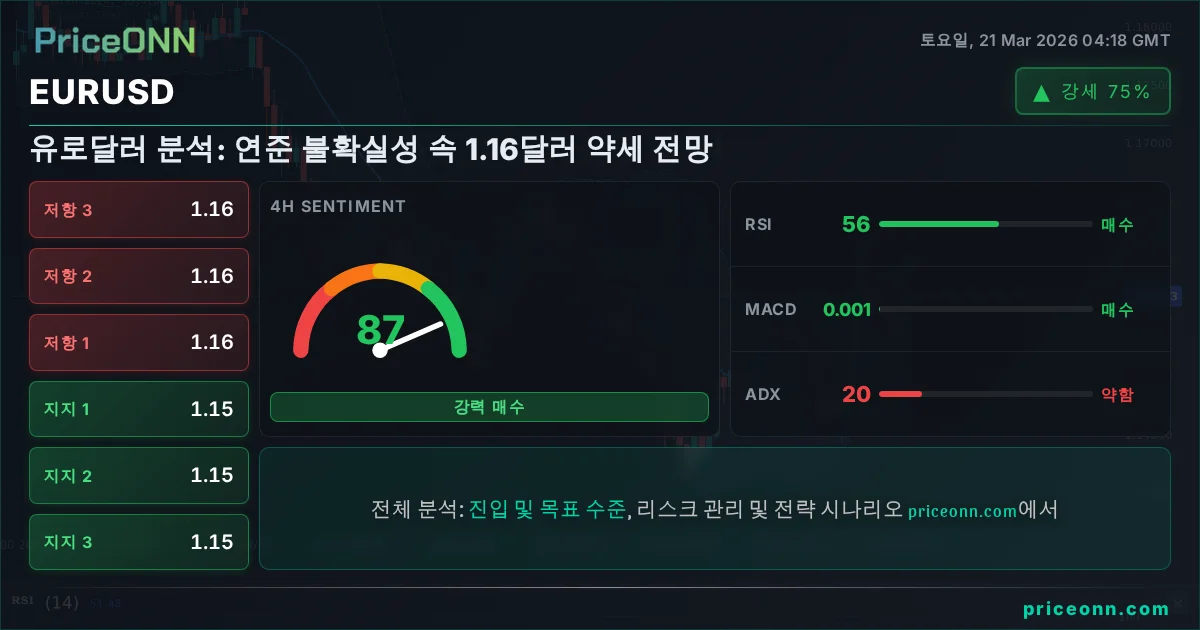Click the green bullish triangle icon
Image resolution: width=1200 pixels, height=630 pixels.
[x=1041, y=93]
